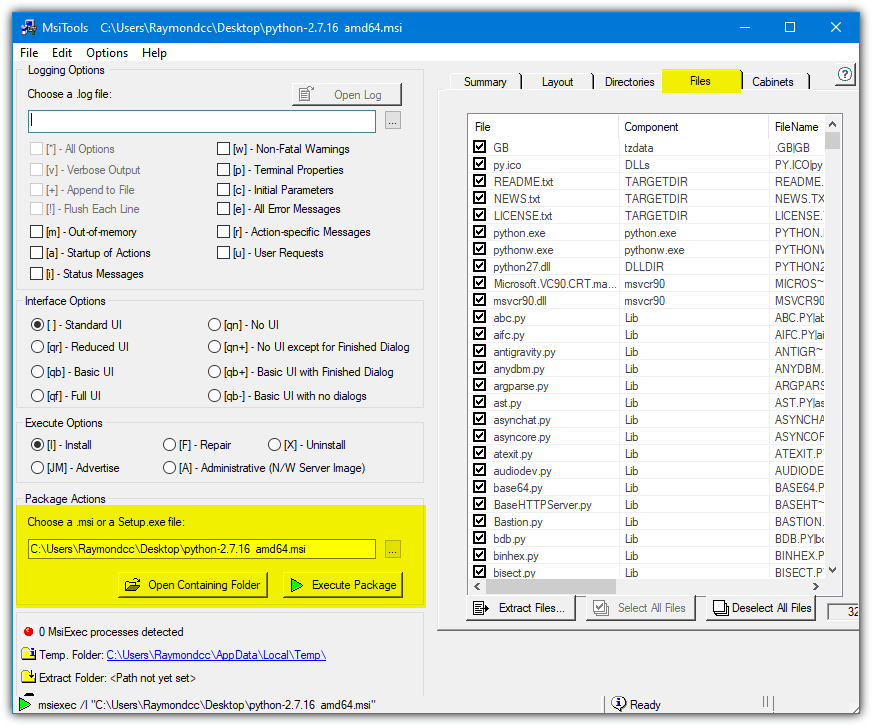Tick the [u] User Requests checkbox
This screenshot has height=725, width=872.
[224, 253]
